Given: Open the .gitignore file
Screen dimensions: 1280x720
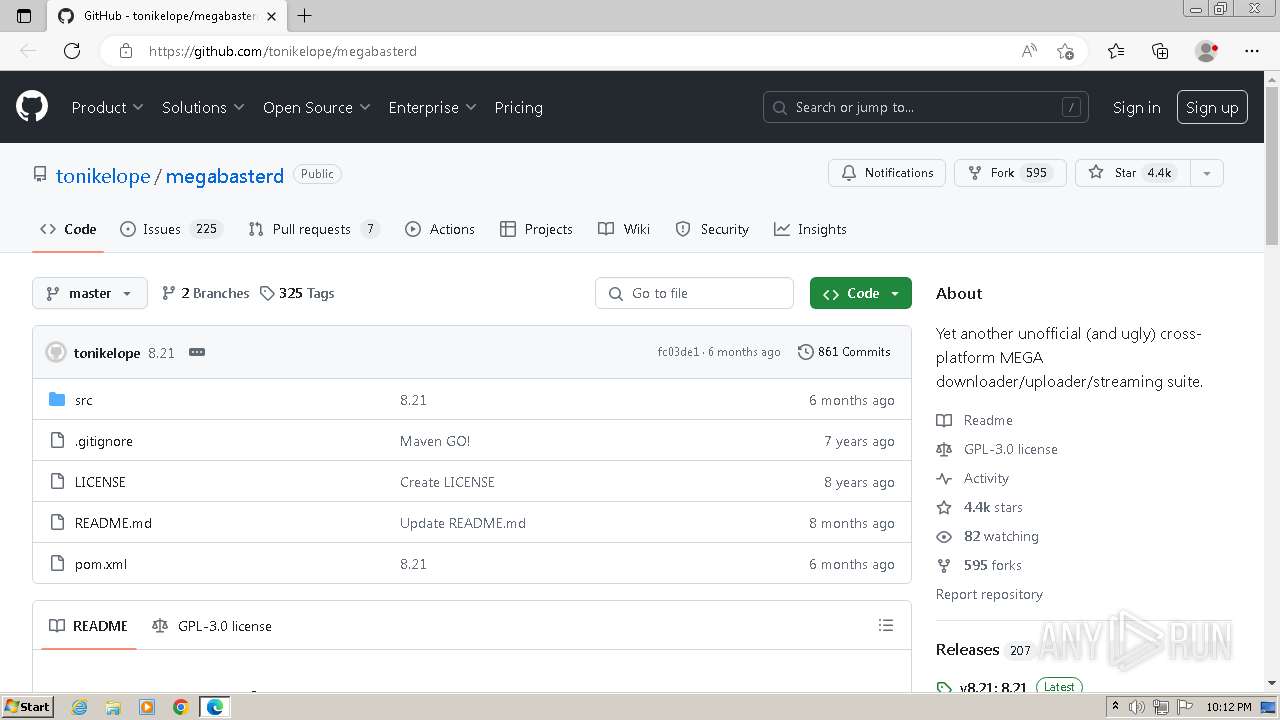Looking at the screenshot, I should pyautogui.click(x=104, y=441).
